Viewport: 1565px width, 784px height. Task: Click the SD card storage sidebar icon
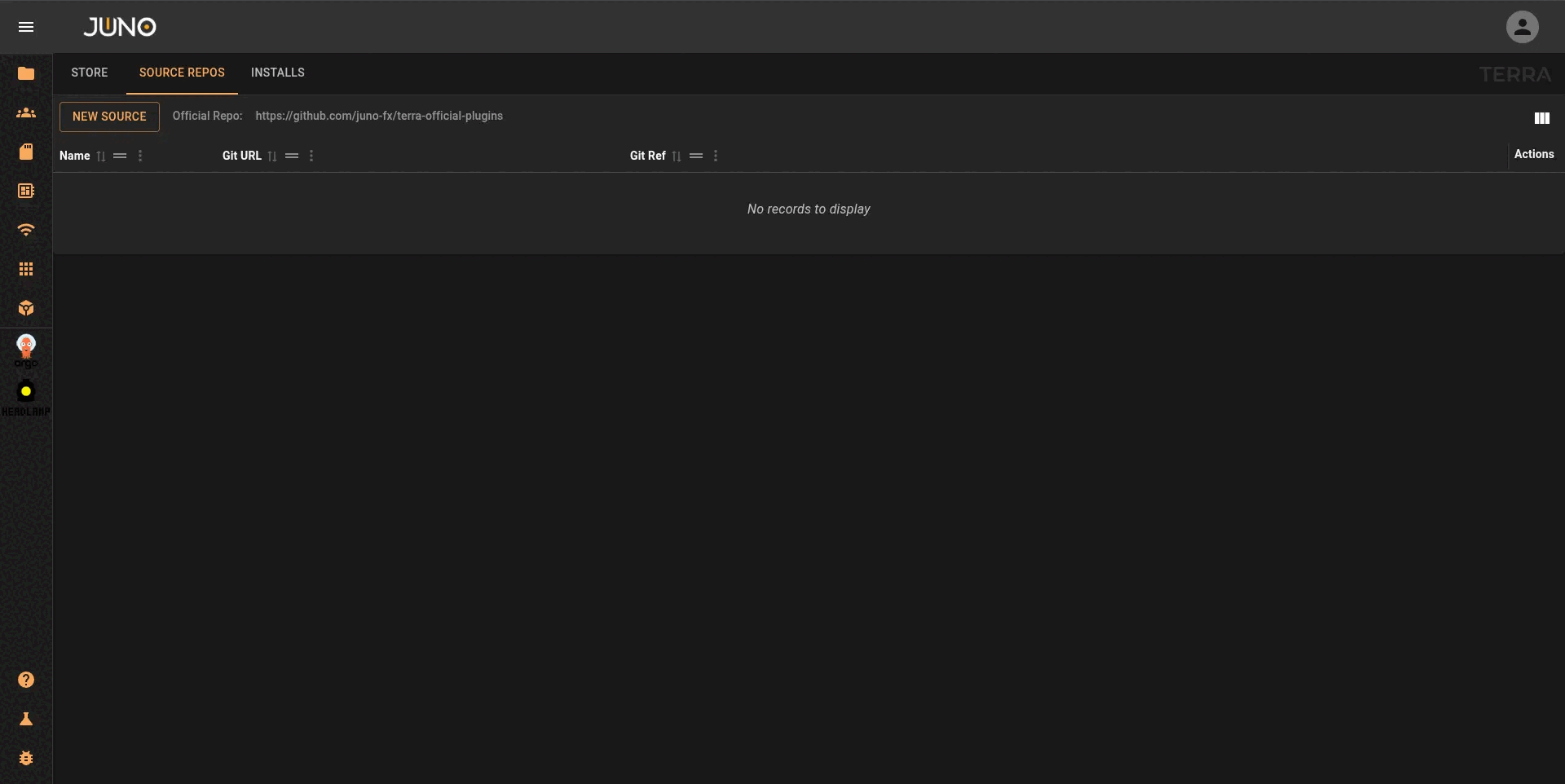coord(26,152)
